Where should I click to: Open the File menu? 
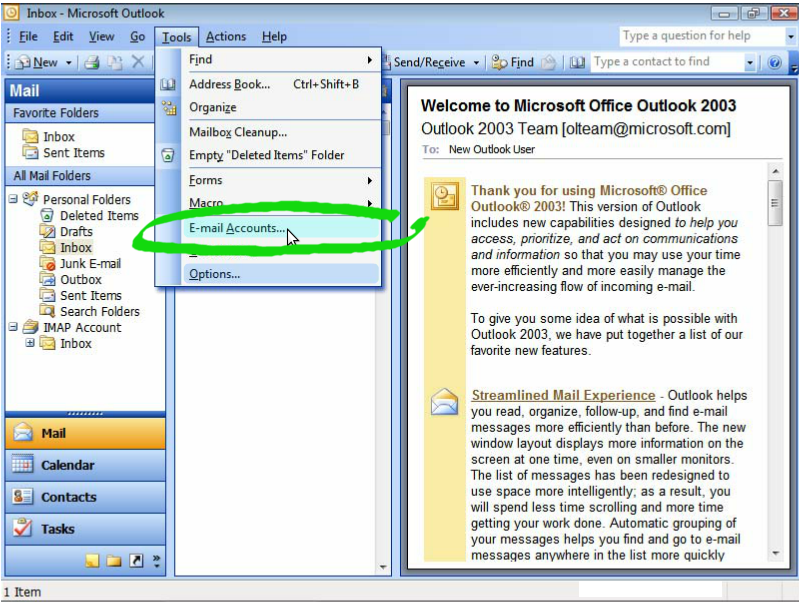click(28, 37)
